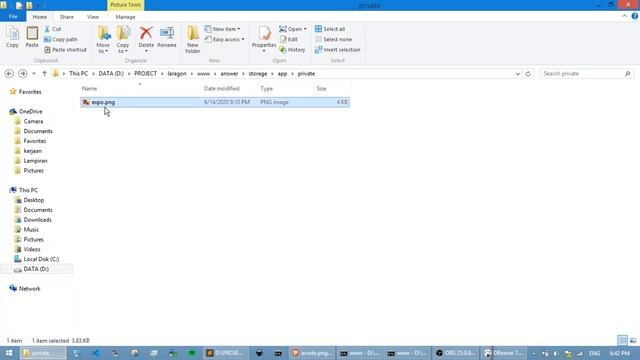The image size is (640, 360).
Task: Open the Easy access dropdown
Action: (224, 39)
